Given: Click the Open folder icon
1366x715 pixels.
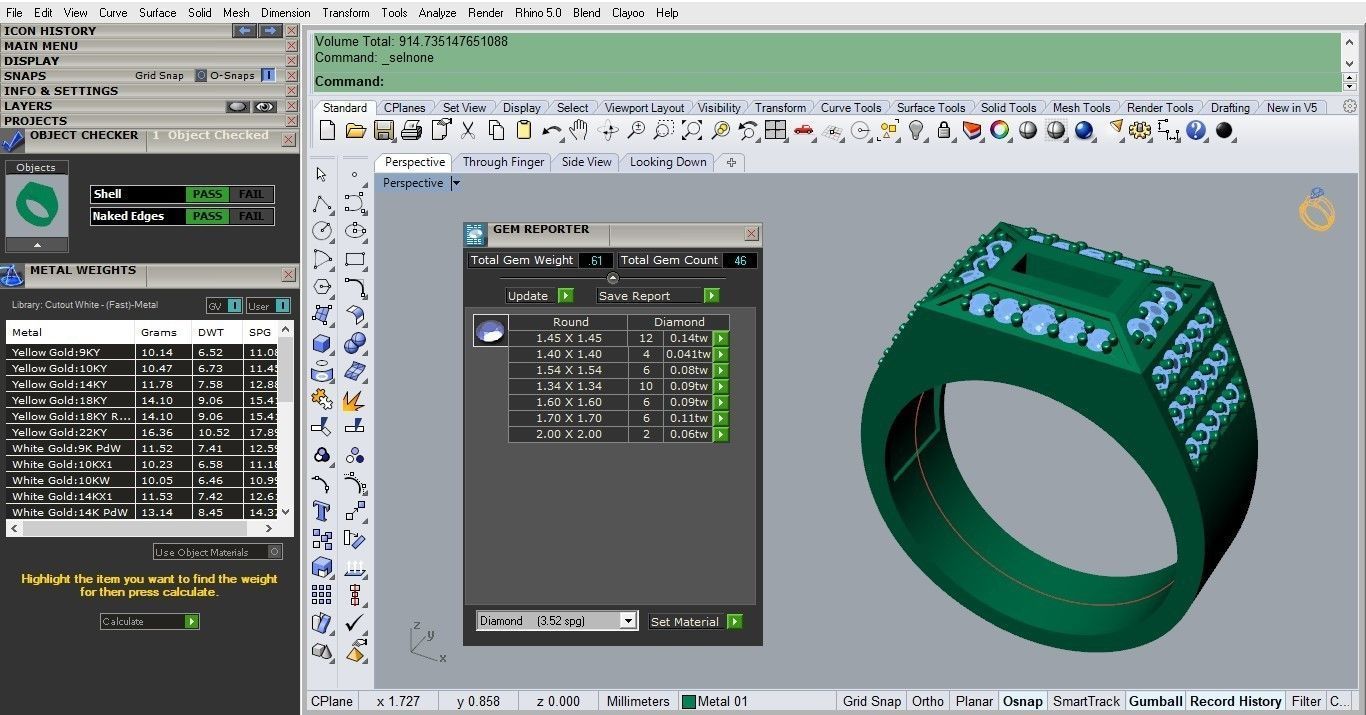Looking at the screenshot, I should point(355,130).
